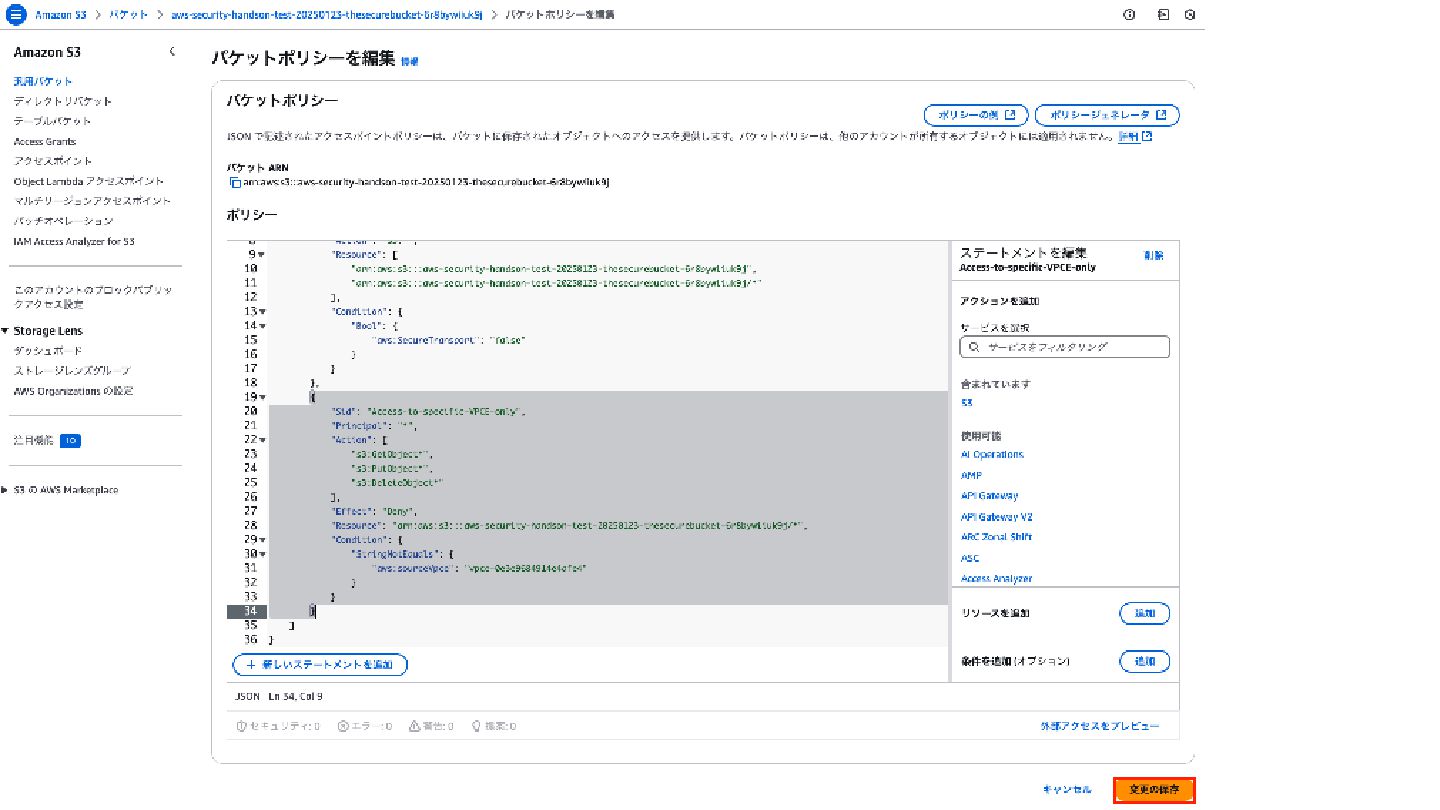Viewport: 1440px width, 810px height.
Task: Click 追加 button for 条件を追加
Action: pyautogui.click(x=1144, y=661)
